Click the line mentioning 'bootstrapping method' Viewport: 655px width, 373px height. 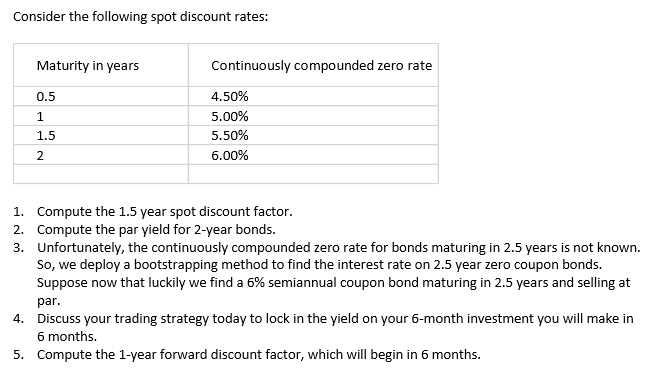[320, 265]
